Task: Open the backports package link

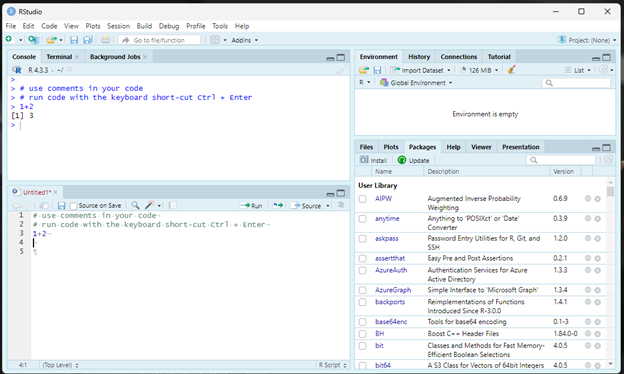Action: click(390, 302)
